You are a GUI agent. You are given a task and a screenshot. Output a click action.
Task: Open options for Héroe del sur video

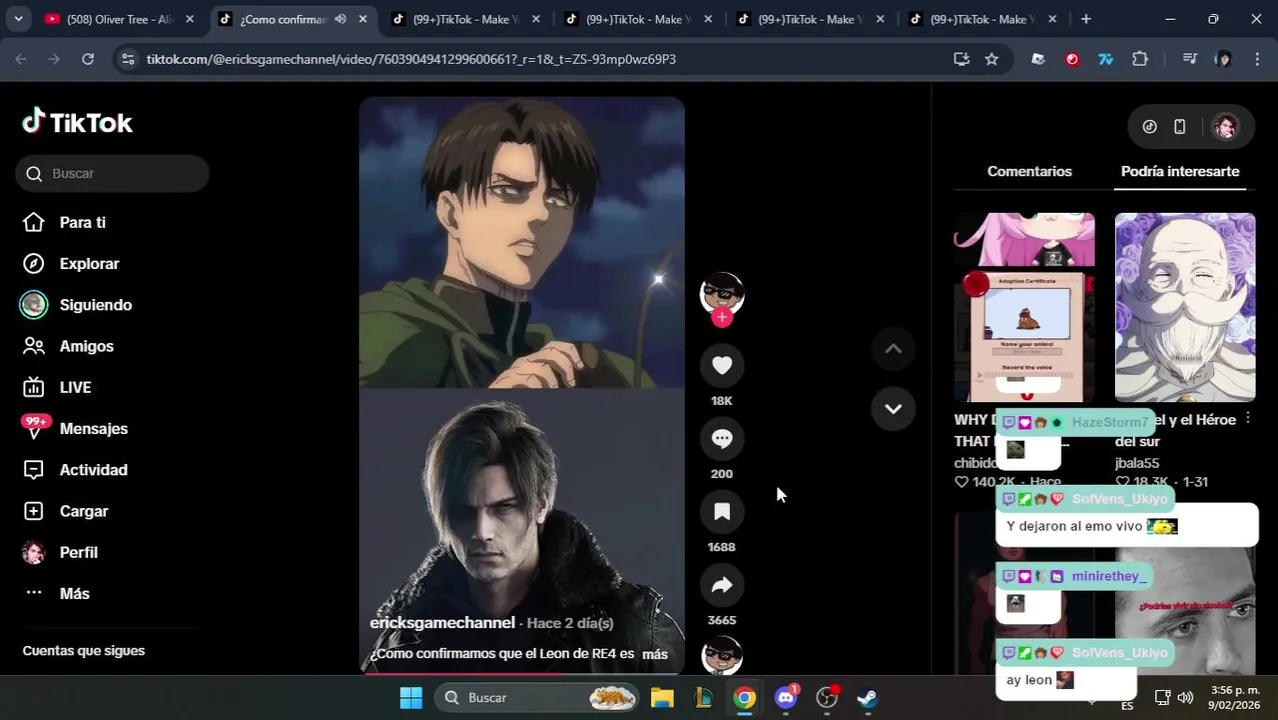pyautogui.click(x=1247, y=419)
